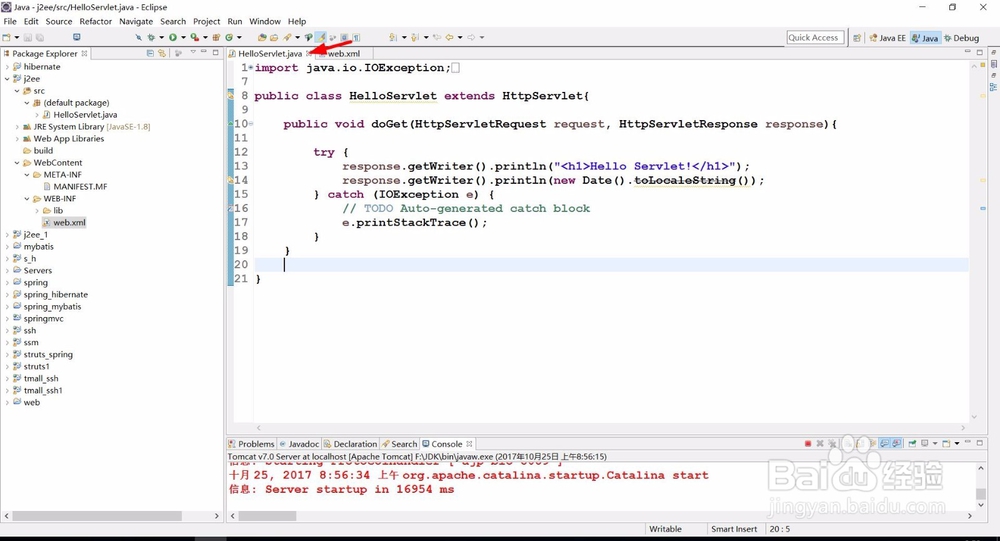The image size is (1000, 541).
Task: Expand the JRE System Library node
Action: [17, 127]
